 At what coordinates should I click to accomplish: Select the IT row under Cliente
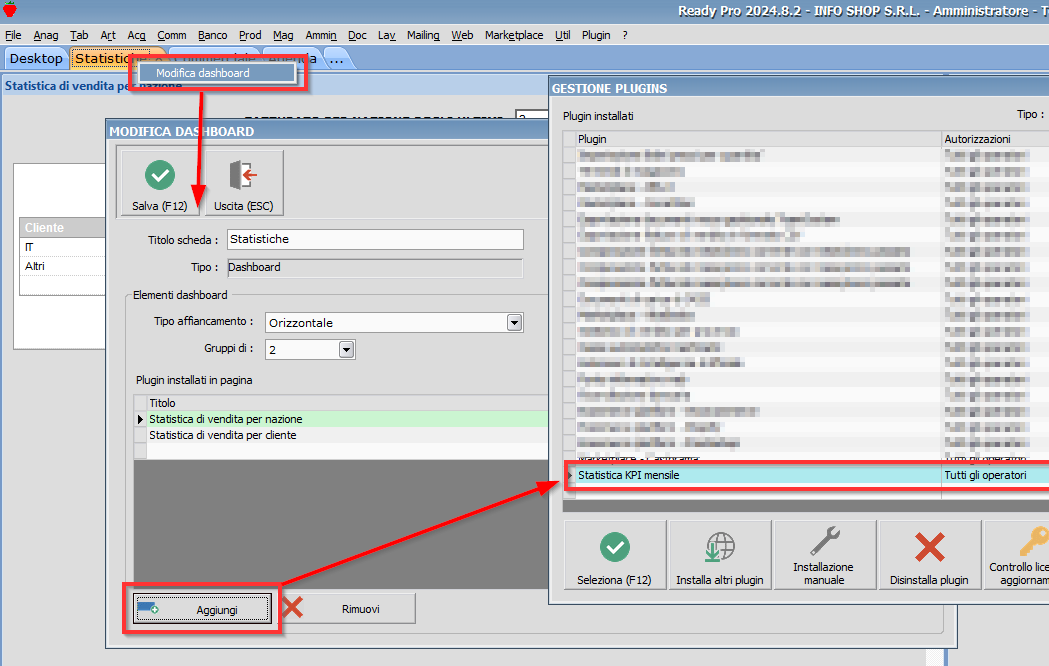tap(62, 247)
